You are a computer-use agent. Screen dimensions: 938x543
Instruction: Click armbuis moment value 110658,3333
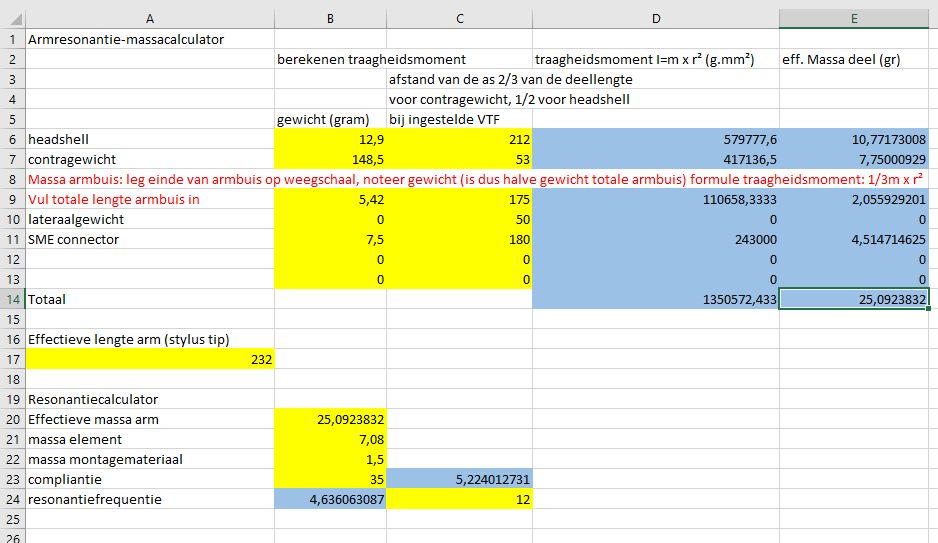[x=656, y=200]
